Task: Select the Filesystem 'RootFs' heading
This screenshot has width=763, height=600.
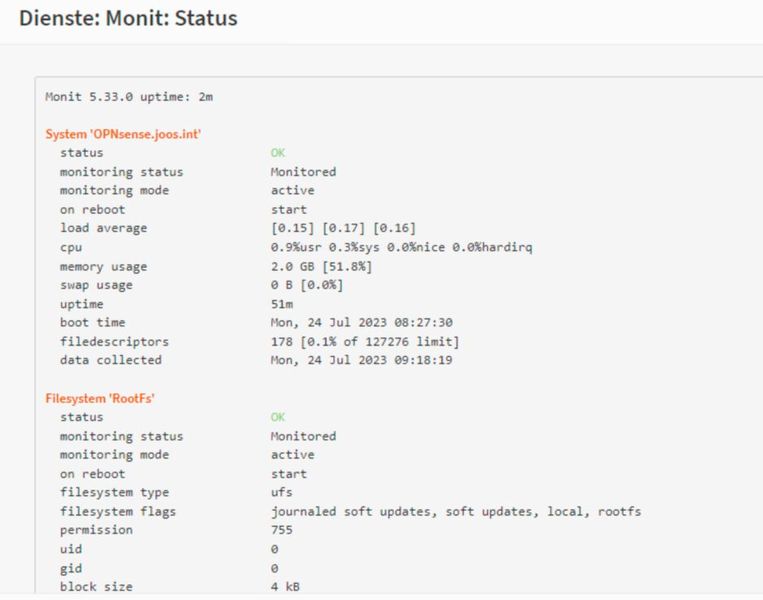Action: tap(98, 398)
